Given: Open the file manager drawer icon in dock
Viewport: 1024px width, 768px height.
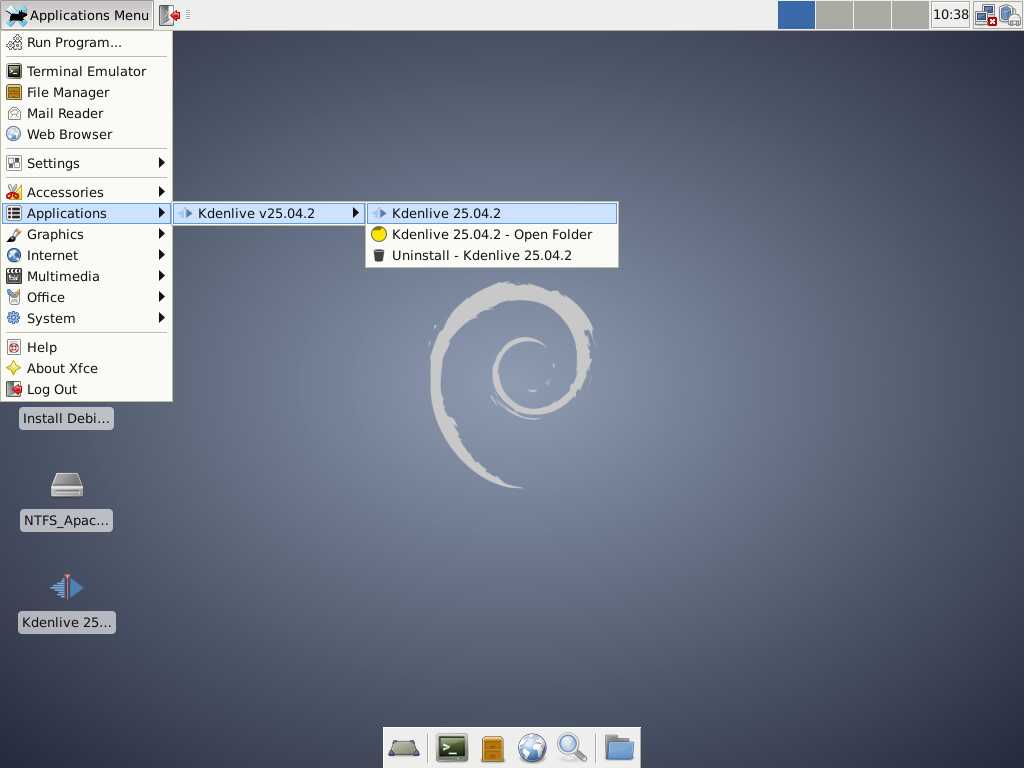Looking at the screenshot, I should pos(492,748).
